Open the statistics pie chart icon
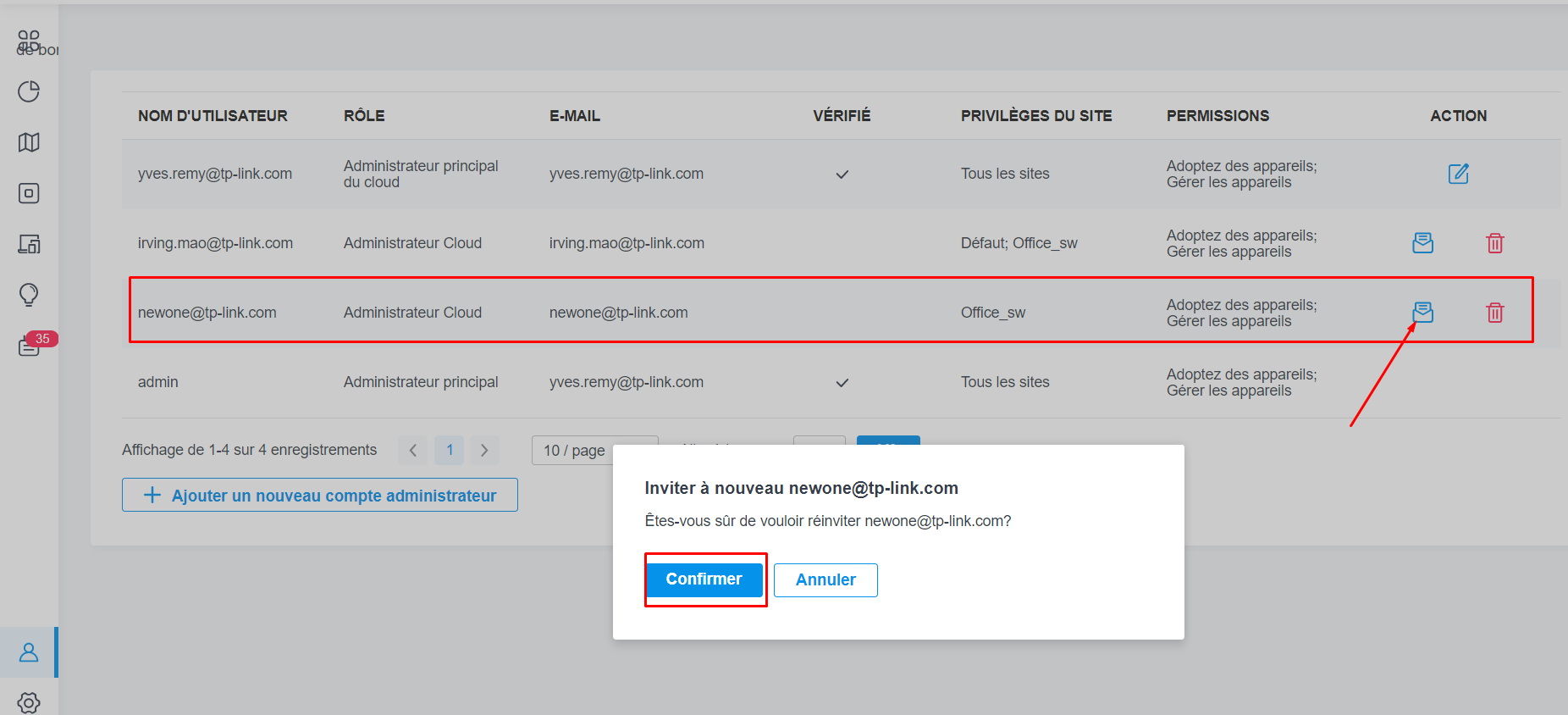Screen dimensions: 1568x715 [29, 91]
